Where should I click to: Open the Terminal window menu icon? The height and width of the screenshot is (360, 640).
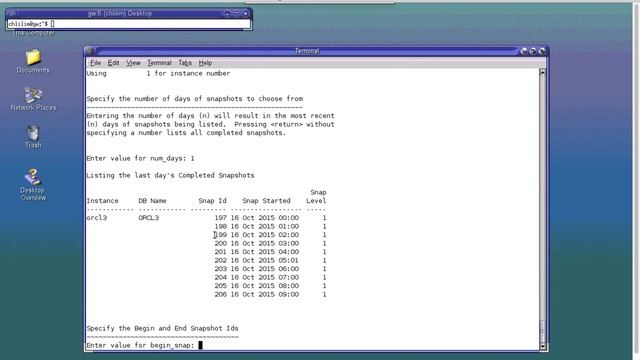click(91, 51)
